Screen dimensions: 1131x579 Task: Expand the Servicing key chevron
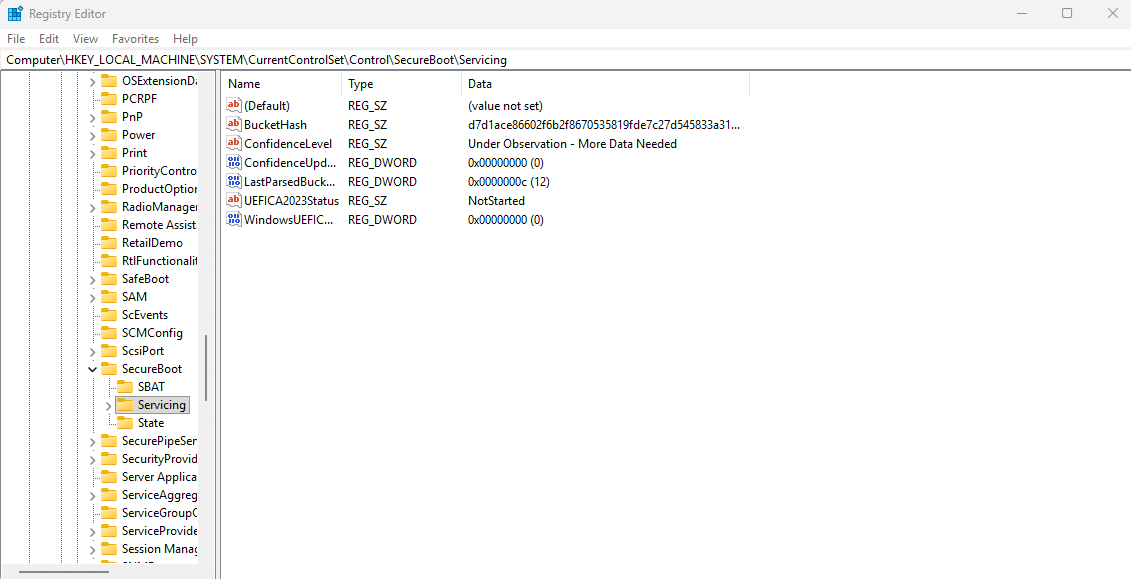click(x=109, y=405)
